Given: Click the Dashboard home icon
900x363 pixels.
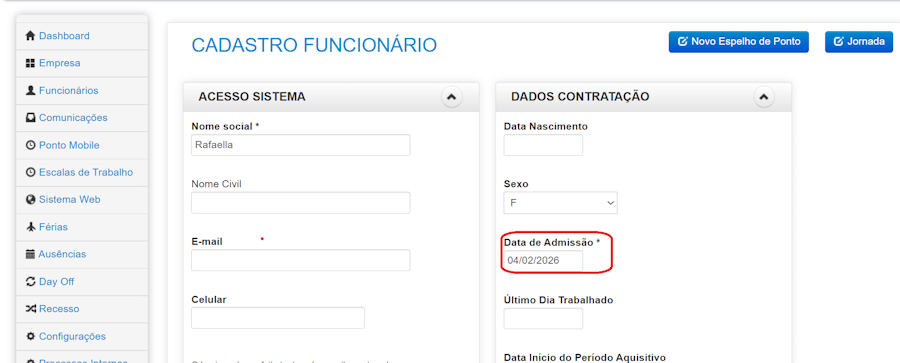Looking at the screenshot, I should point(31,36).
